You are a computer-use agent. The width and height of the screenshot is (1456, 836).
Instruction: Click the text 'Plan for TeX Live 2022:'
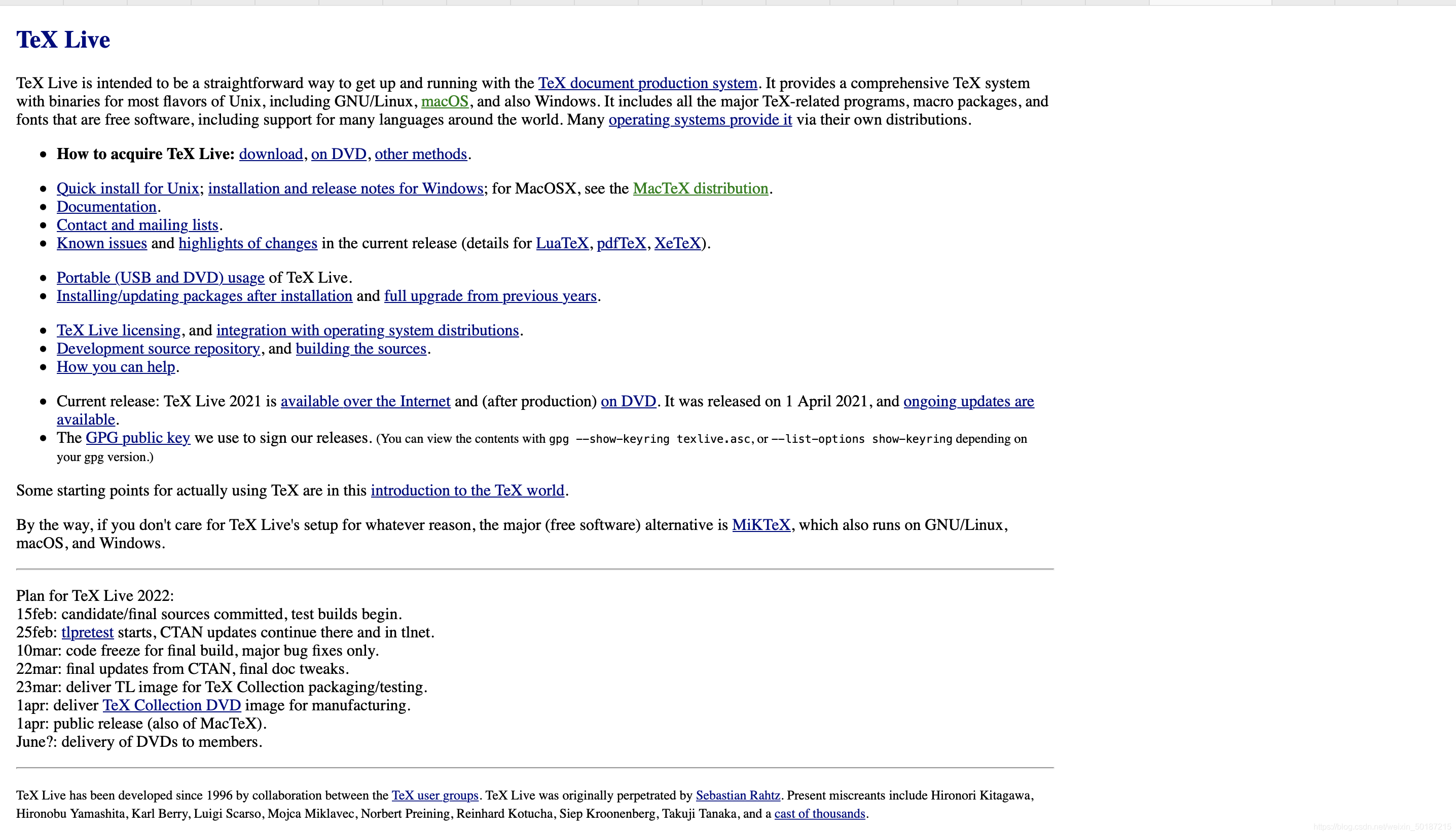[x=95, y=596]
